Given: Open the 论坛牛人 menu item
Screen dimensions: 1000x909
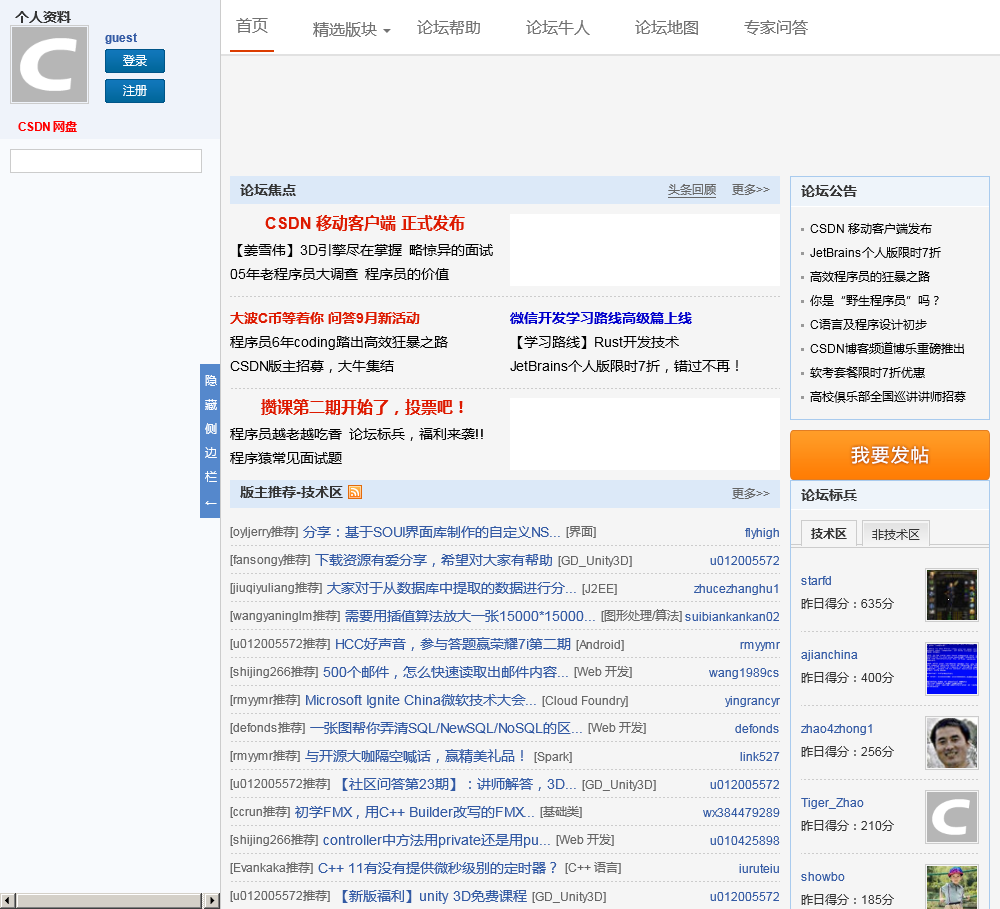Looking at the screenshot, I should point(557,27).
